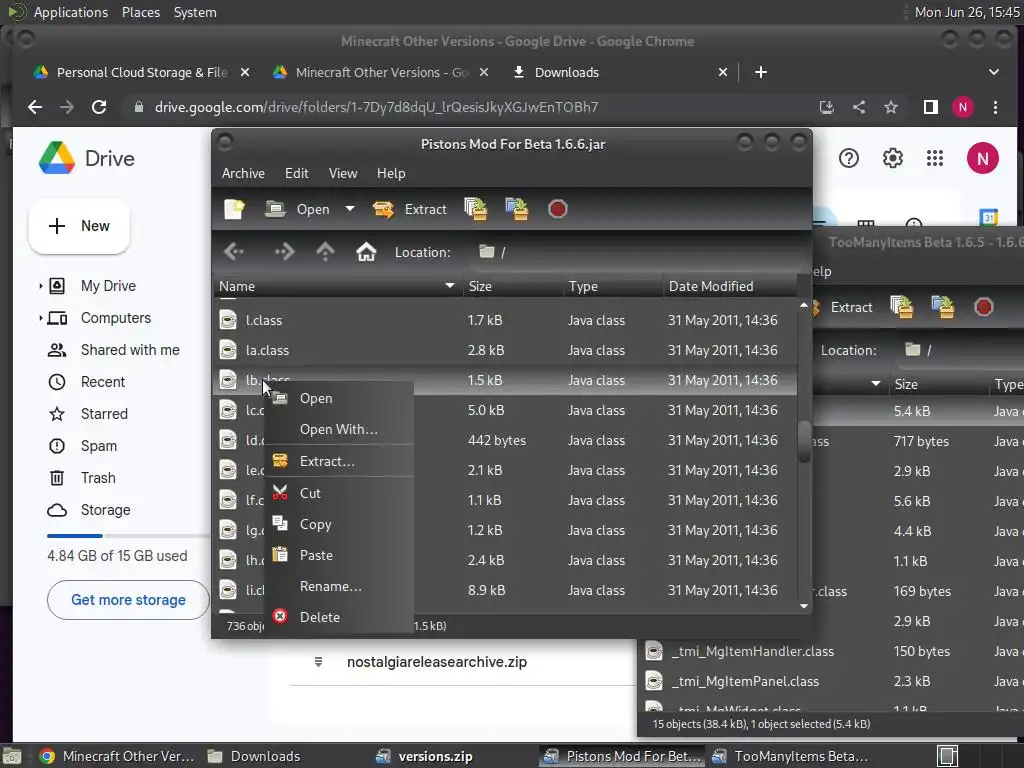The image size is (1024, 768).
Task: Click the New button in Google Drive
Action: 79,226
